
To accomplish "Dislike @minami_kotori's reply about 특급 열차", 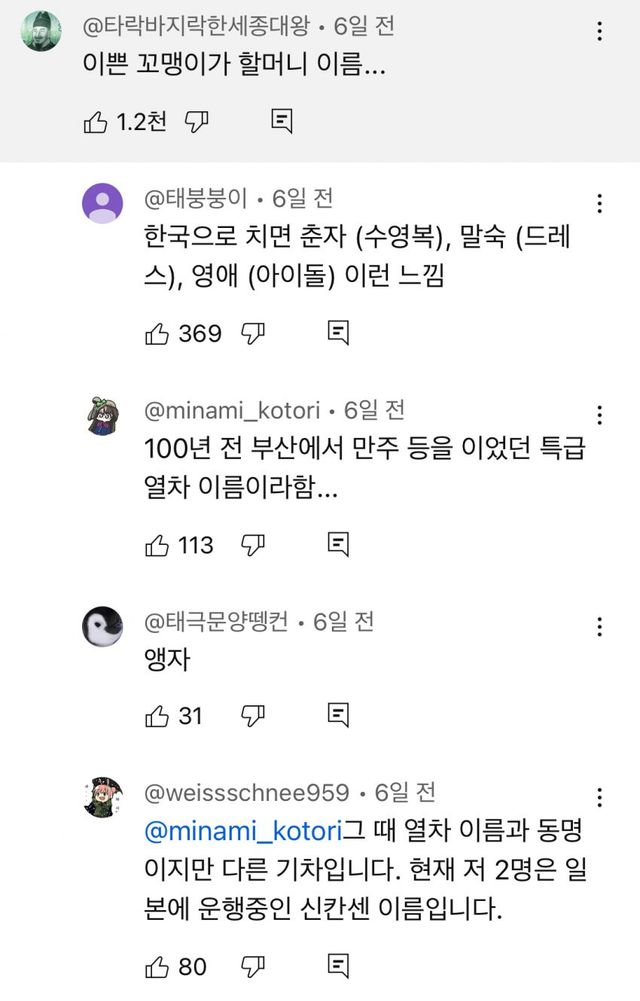I will (x=254, y=545).
